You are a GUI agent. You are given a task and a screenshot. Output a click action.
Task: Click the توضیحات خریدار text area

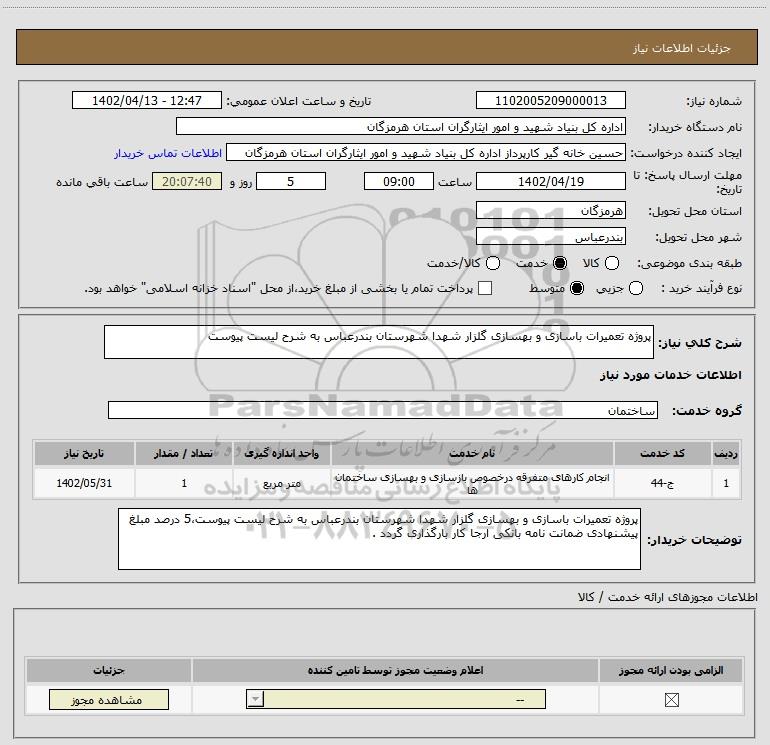point(379,539)
